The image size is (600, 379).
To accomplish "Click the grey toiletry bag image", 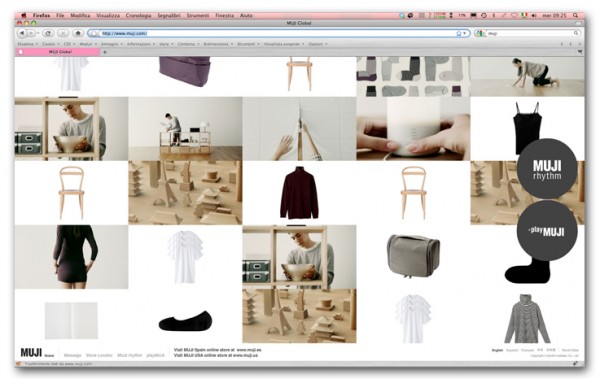I will tap(413, 256).
